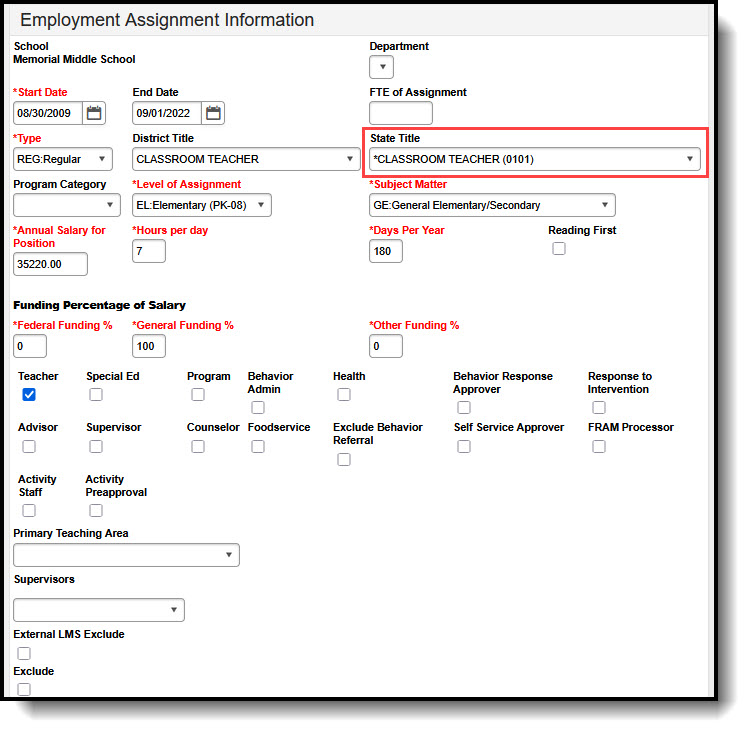The height and width of the screenshot is (735, 752).
Task: Click the End Date field 09/01/2022
Action: [x=167, y=113]
